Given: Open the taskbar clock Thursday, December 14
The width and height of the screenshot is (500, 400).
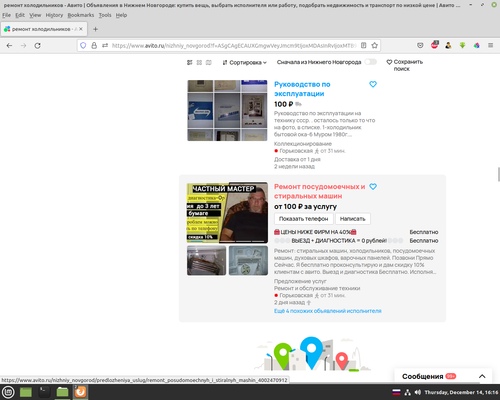Looking at the screenshot, I should [x=461, y=392].
